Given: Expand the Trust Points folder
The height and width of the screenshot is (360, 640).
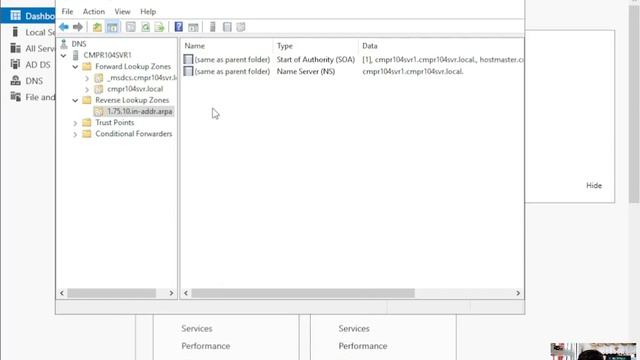Looking at the screenshot, I should [75, 123].
